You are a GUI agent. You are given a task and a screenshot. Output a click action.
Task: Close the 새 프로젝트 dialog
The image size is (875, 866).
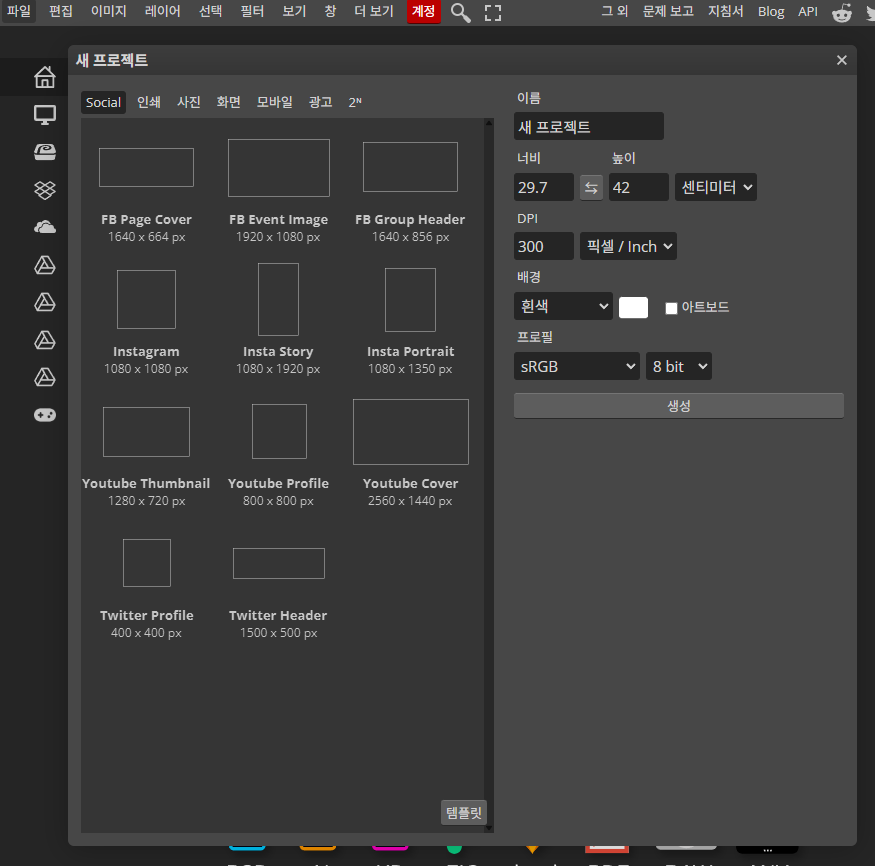coord(842,60)
